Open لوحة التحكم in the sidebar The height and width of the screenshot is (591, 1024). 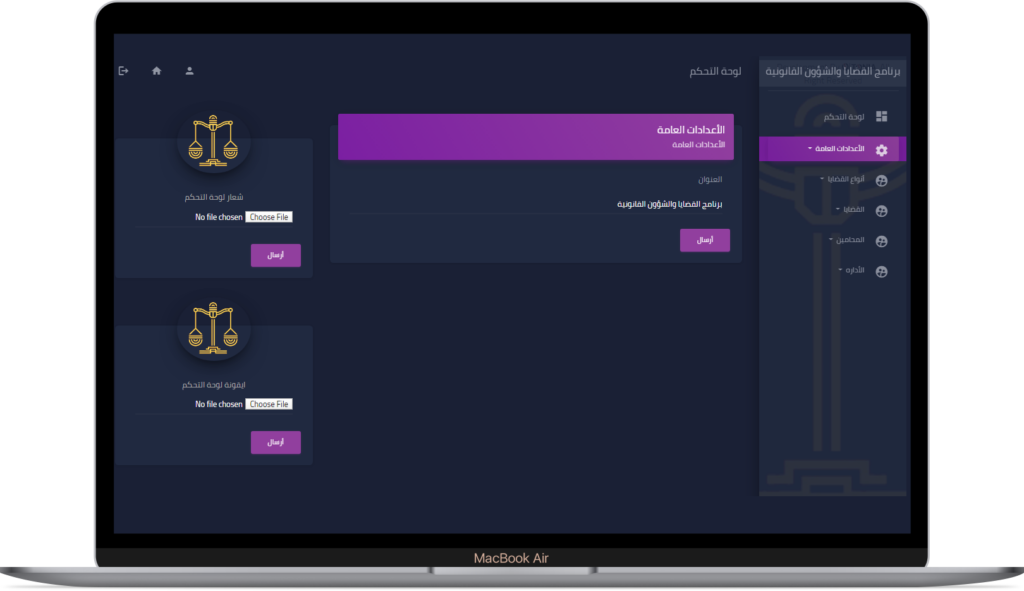[844, 118]
